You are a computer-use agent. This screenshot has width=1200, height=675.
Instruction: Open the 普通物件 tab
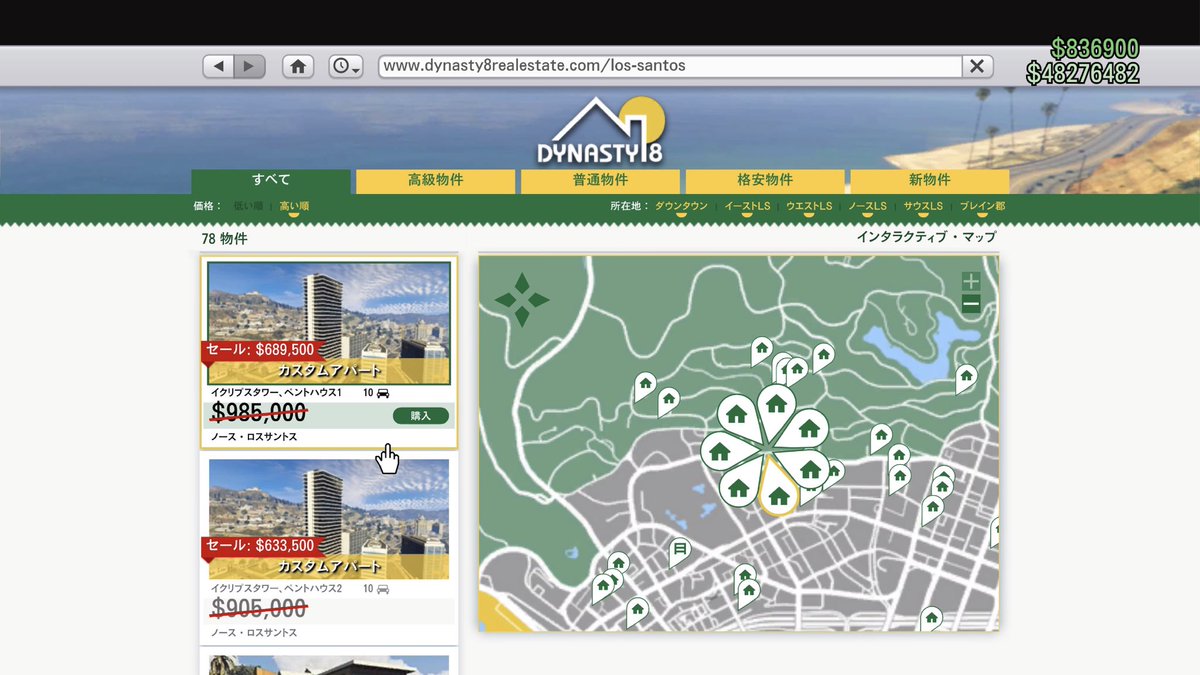point(600,181)
